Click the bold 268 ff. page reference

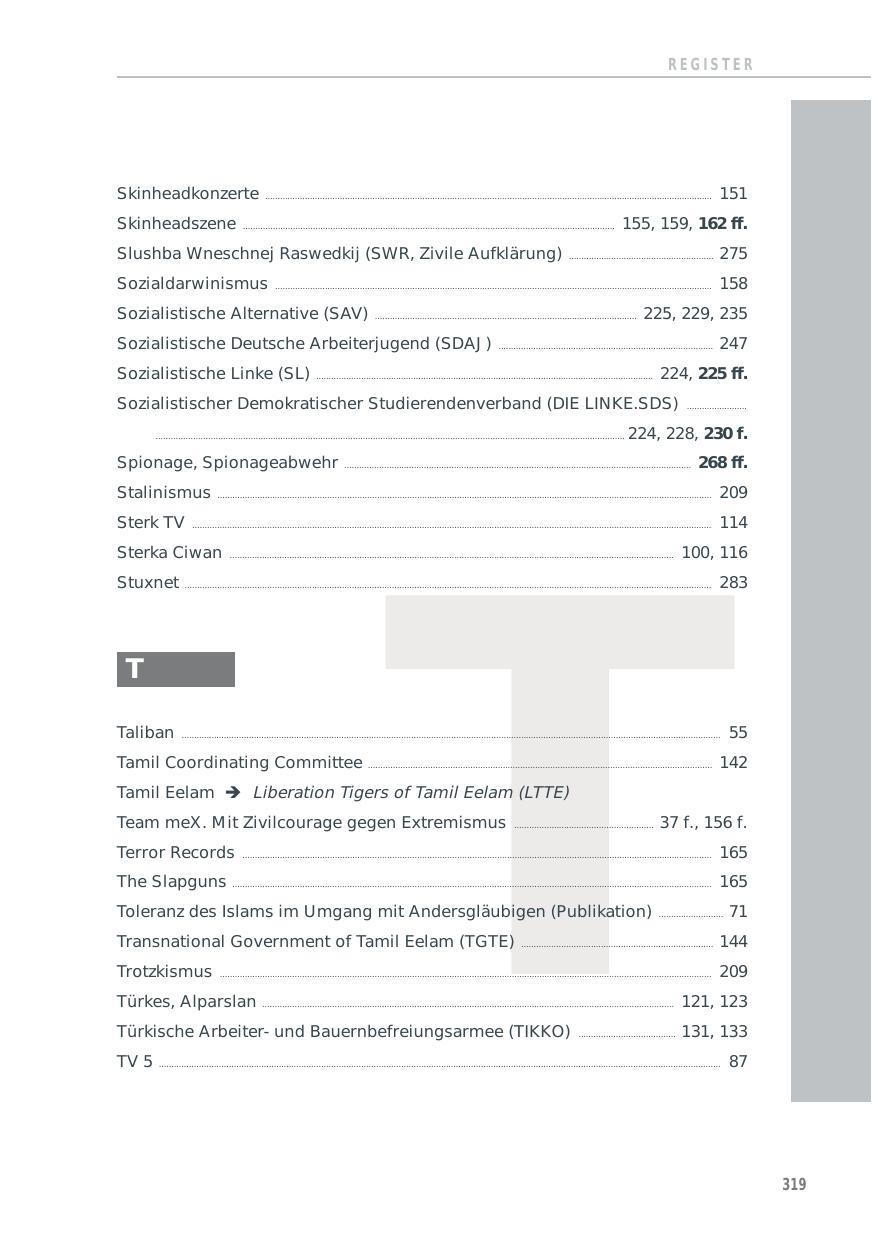[723, 462]
